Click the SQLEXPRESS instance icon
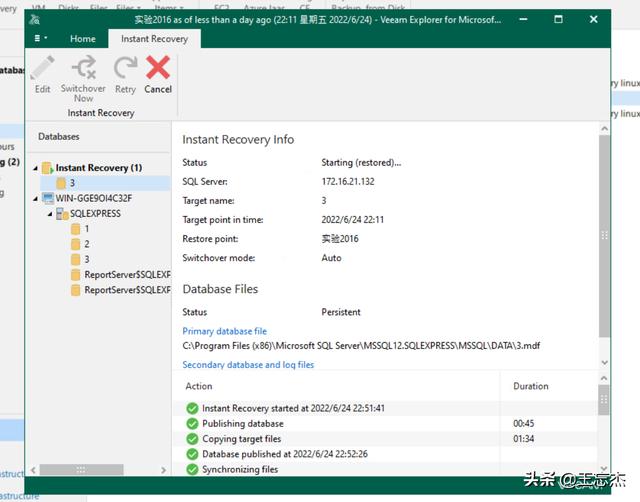 pyautogui.click(x=63, y=214)
